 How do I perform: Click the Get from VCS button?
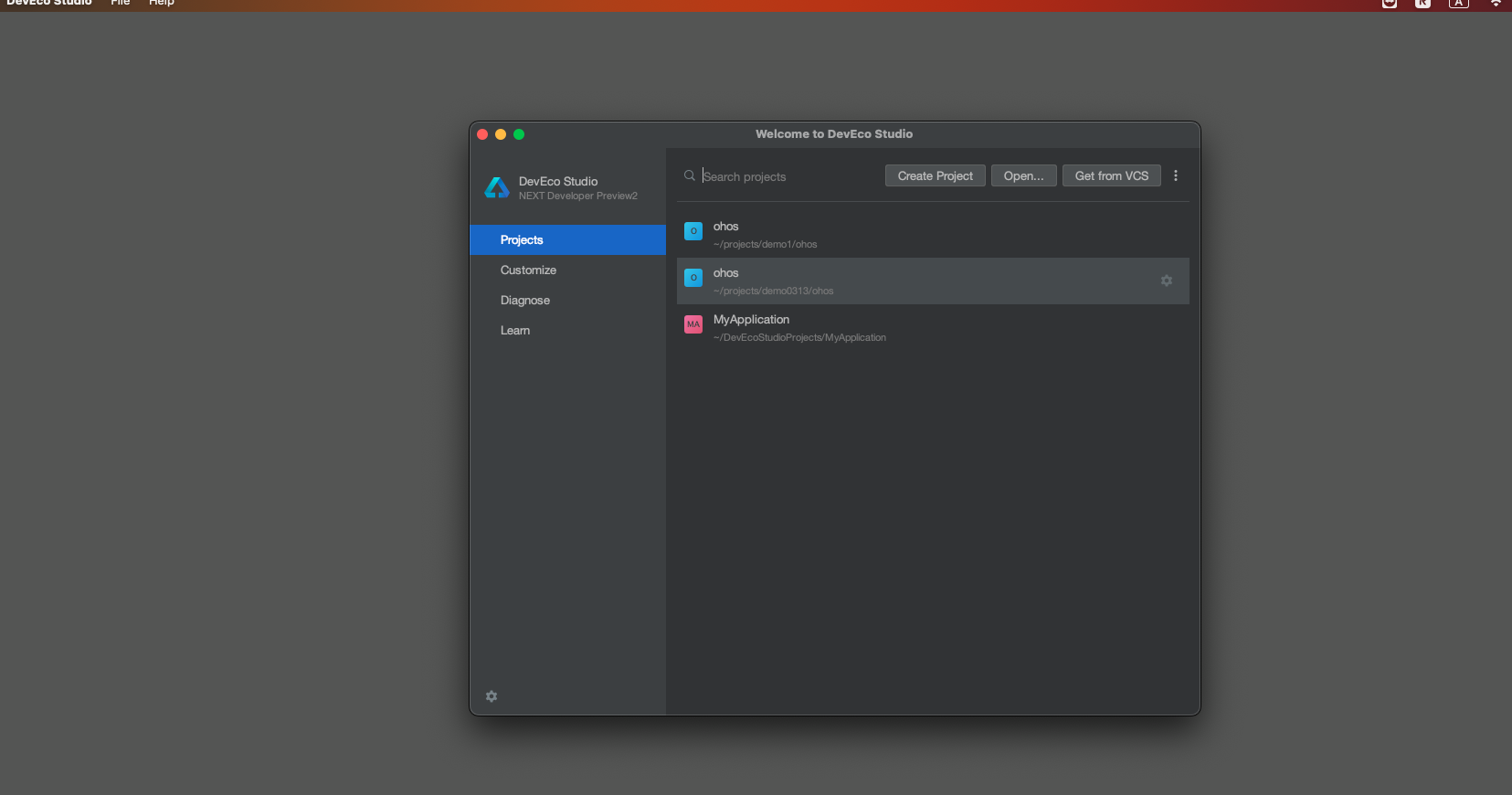click(x=1111, y=175)
